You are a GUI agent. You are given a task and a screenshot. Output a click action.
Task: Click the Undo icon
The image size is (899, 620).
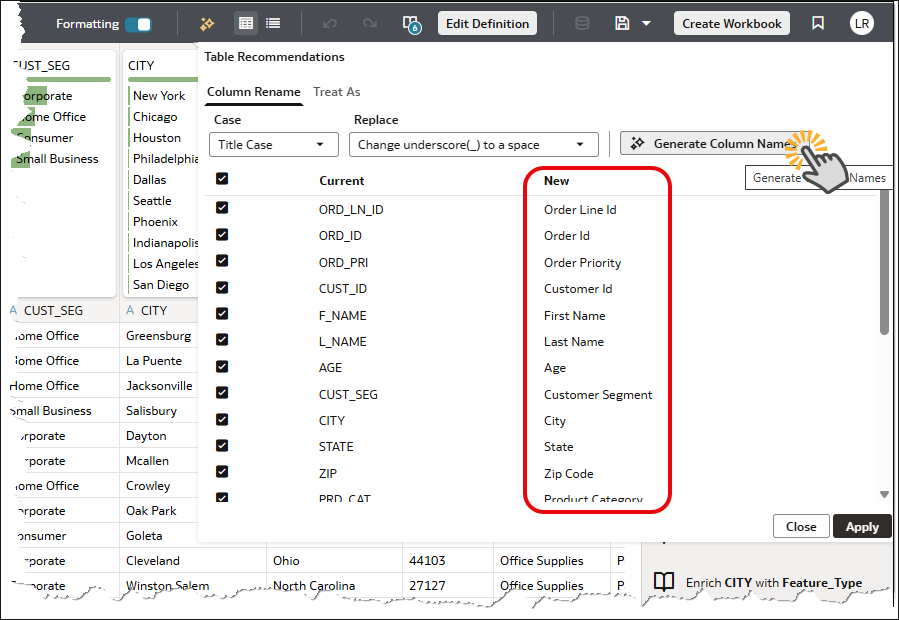tap(329, 23)
